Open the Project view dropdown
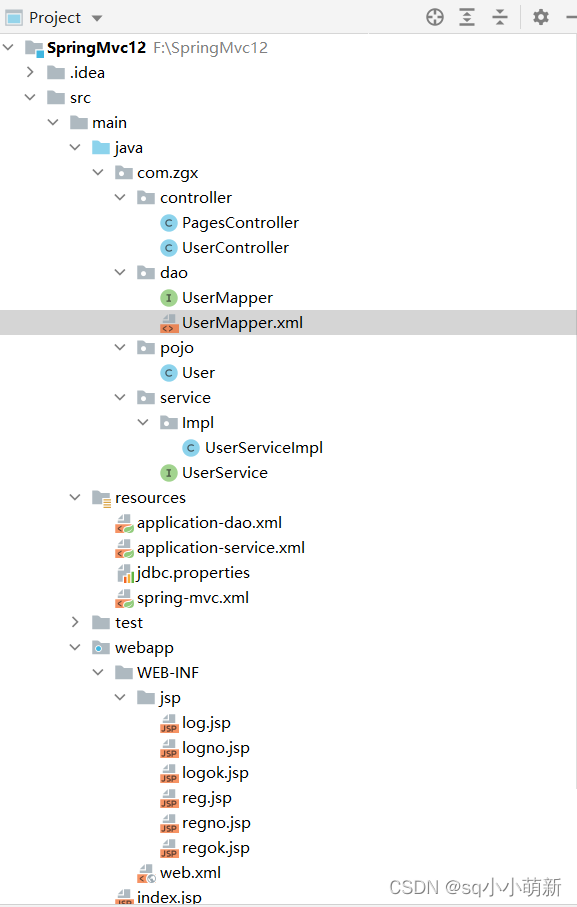 (x=97, y=18)
